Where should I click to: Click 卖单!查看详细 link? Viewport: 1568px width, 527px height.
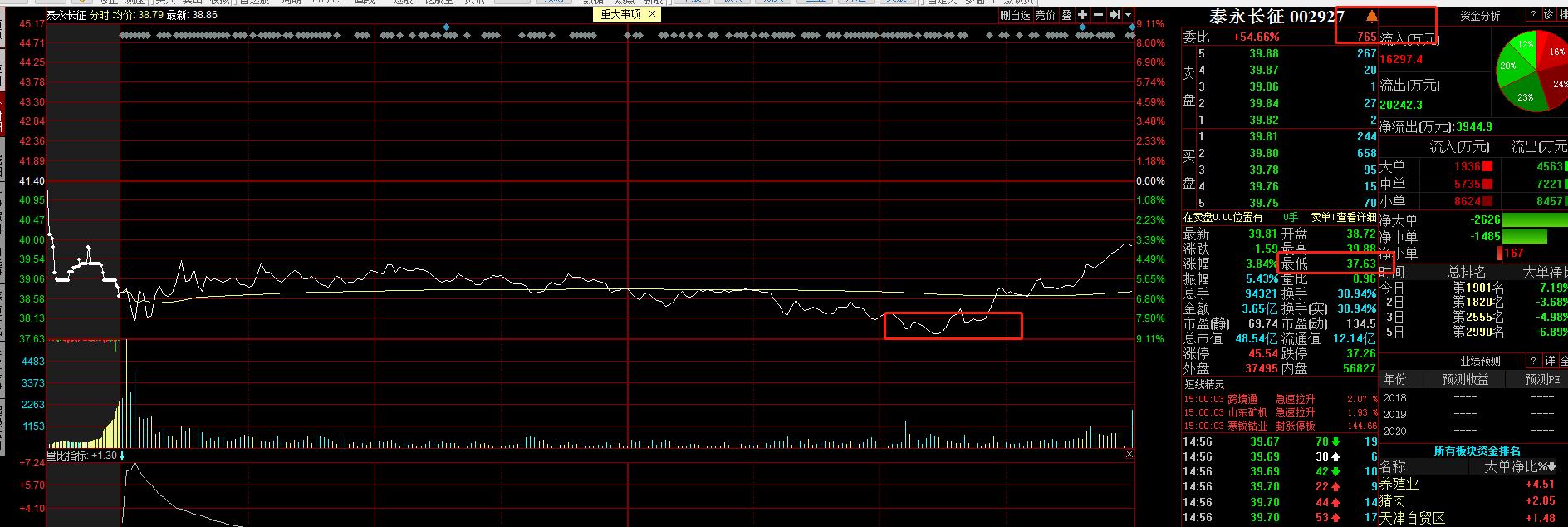point(1343,218)
